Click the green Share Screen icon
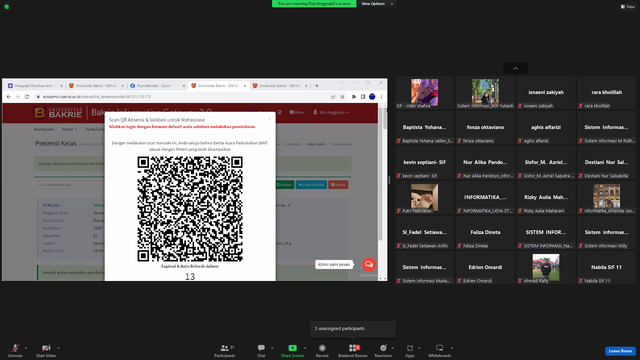The height and width of the screenshot is (360, 640). tap(293, 348)
